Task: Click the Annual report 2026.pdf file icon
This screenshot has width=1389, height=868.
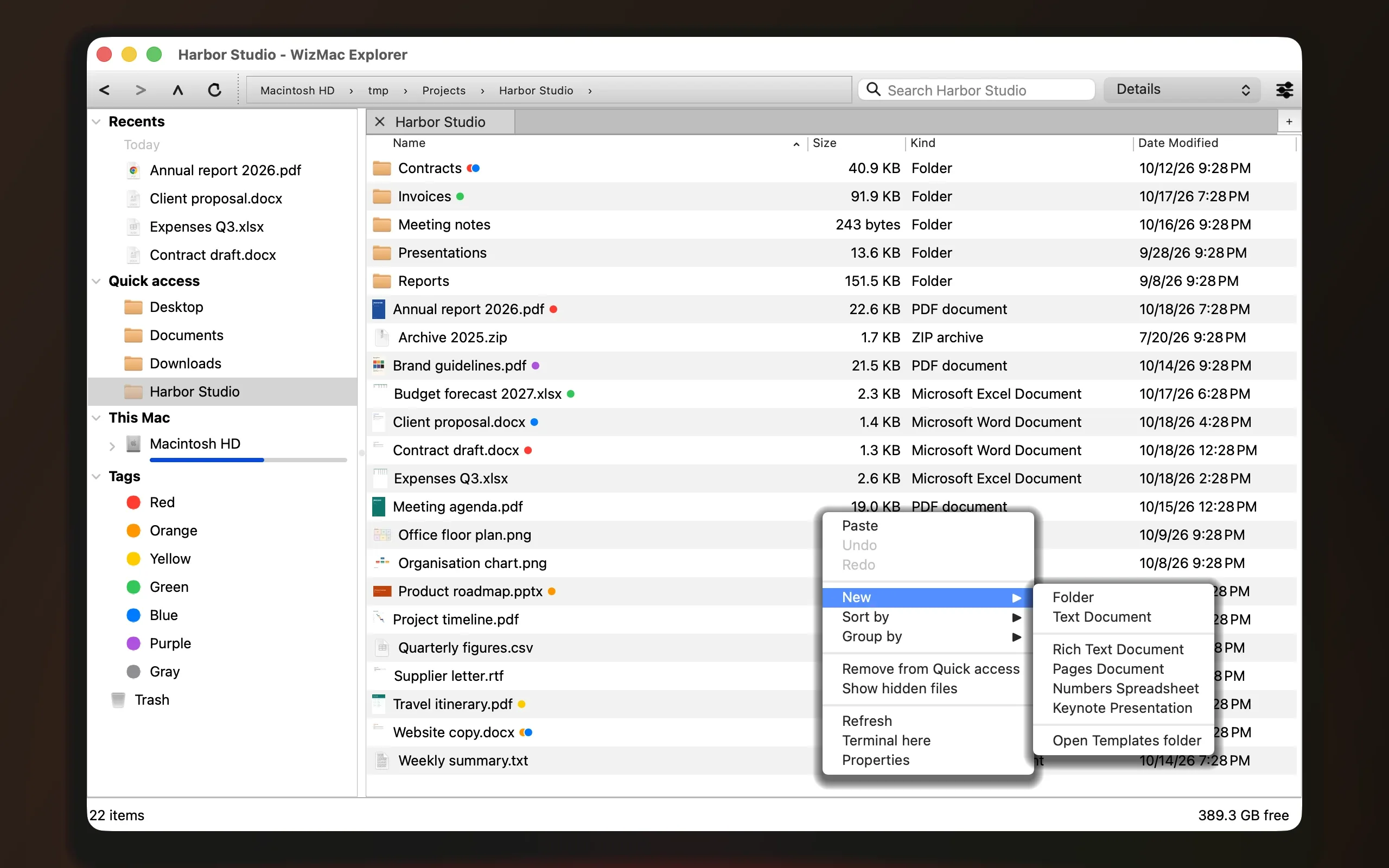Action: pos(379,309)
